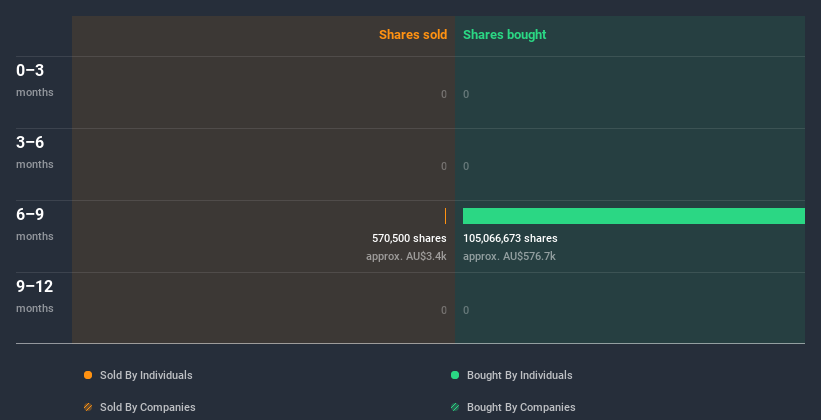Click the 570,500 shares value
Viewport: 821px width, 420px height.
[x=409, y=238]
